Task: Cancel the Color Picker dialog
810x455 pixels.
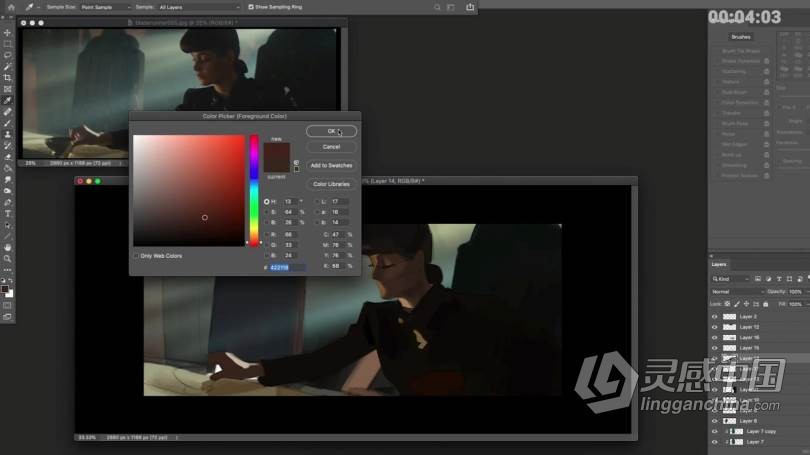Action: (x=331, y=147)
